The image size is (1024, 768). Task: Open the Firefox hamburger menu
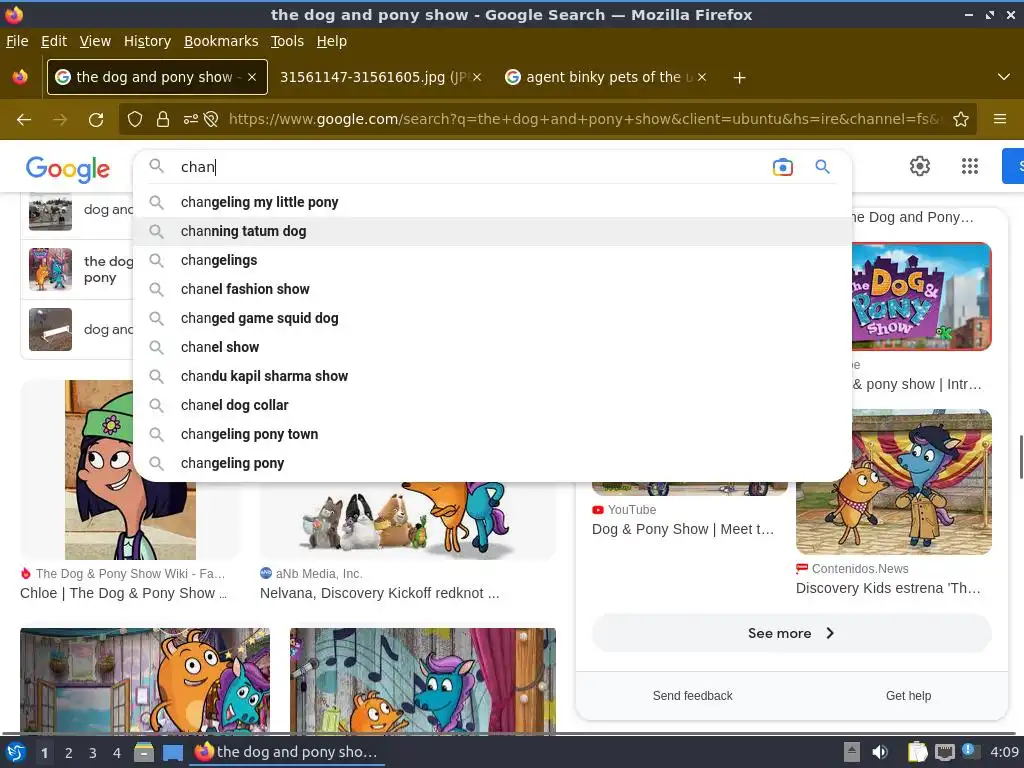(1000, 119)
